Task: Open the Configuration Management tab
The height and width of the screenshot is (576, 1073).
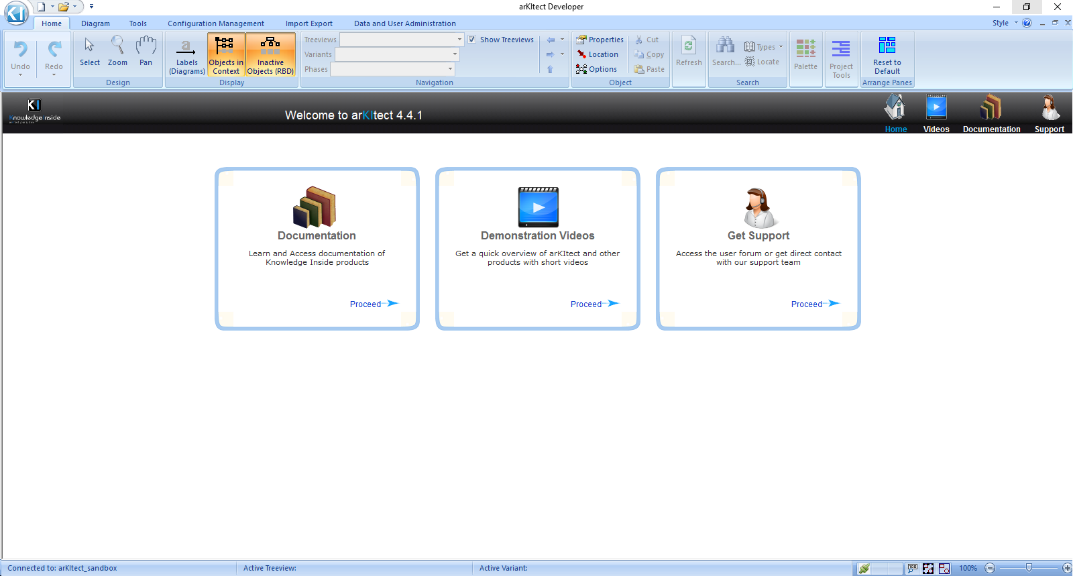Action: tap(216, 23)
